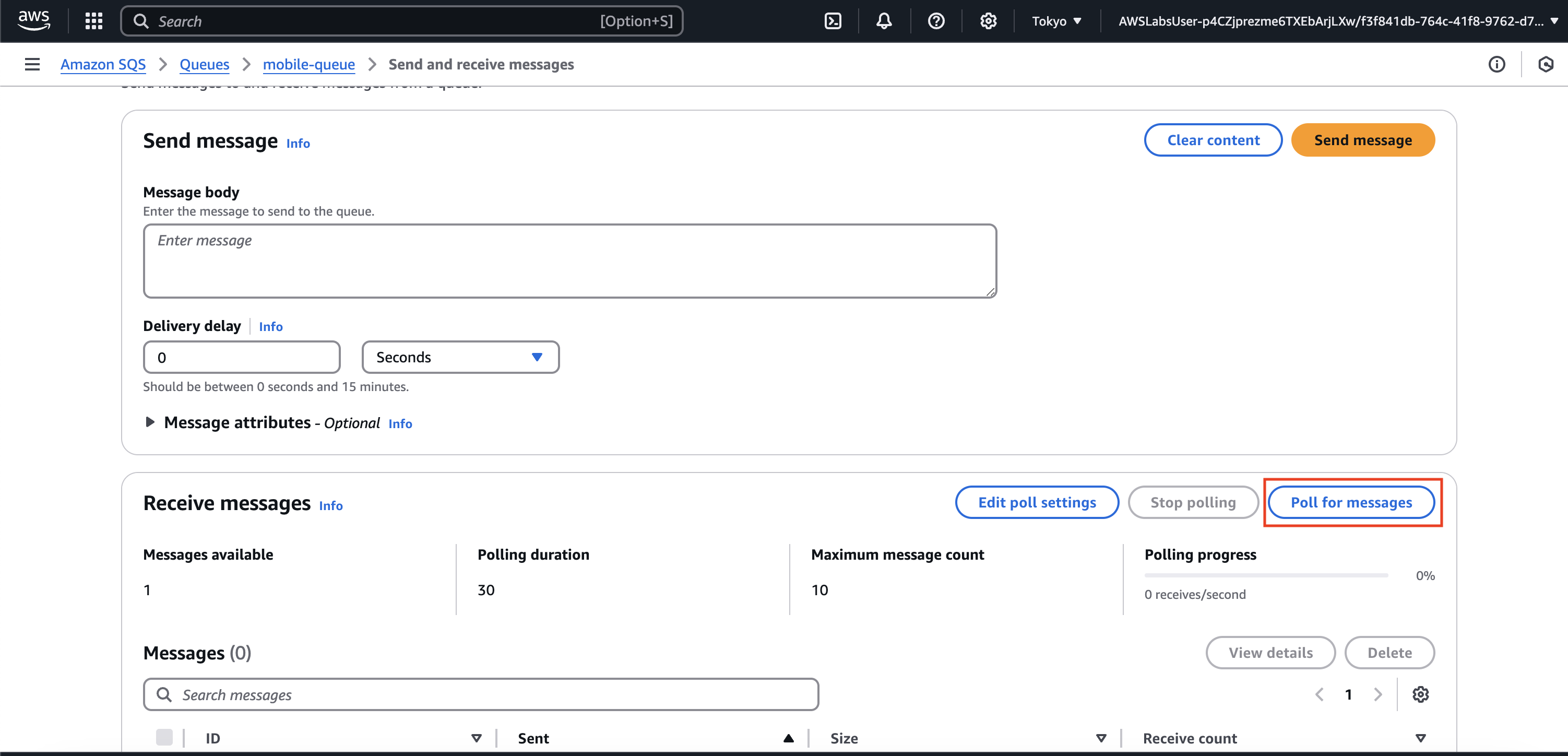Open the hamburger side navigation menu
This screenshot has width=1568, height=756.
pos(32,64)
